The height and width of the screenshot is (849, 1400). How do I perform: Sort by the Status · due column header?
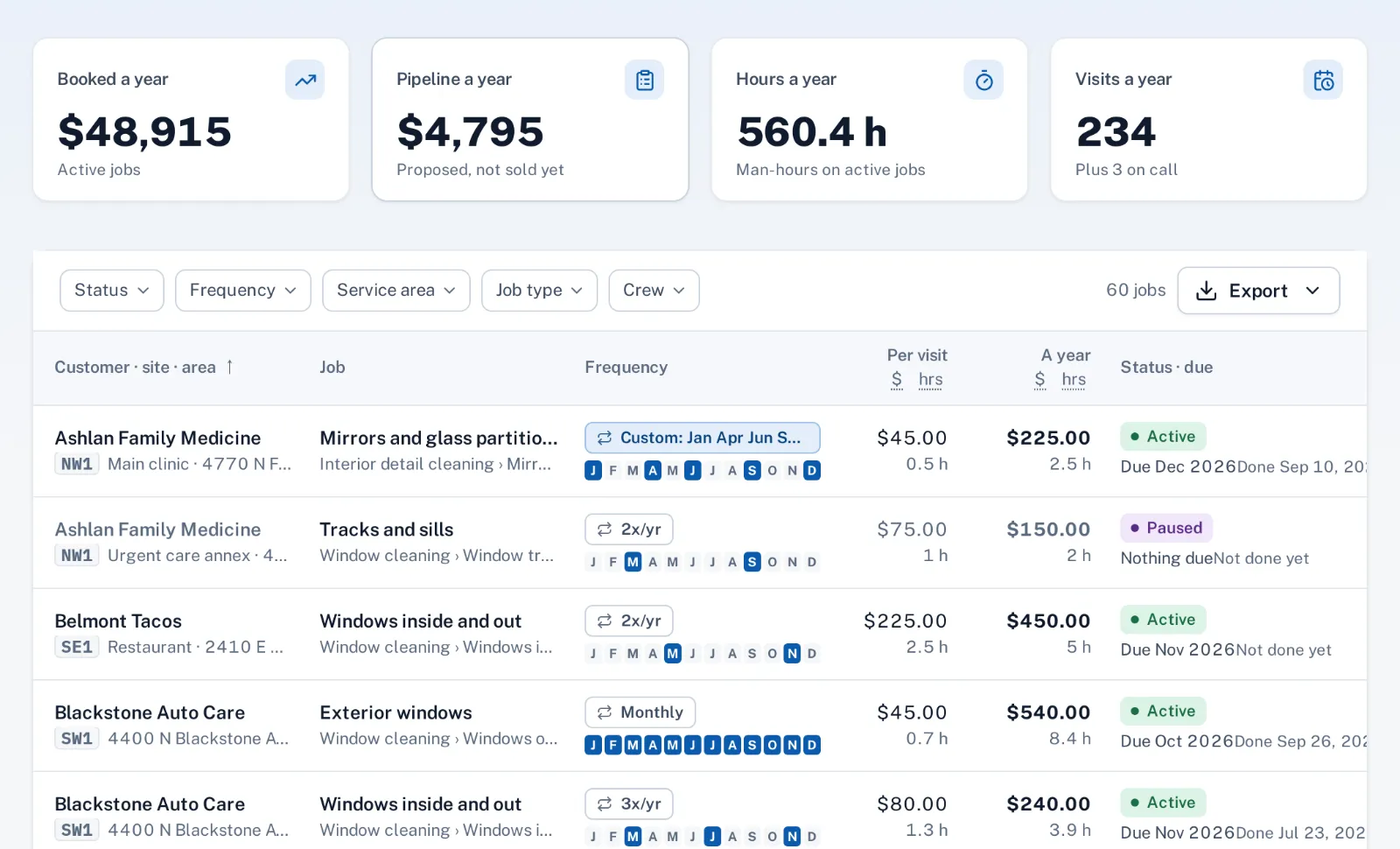click(x=1167, y=368)
